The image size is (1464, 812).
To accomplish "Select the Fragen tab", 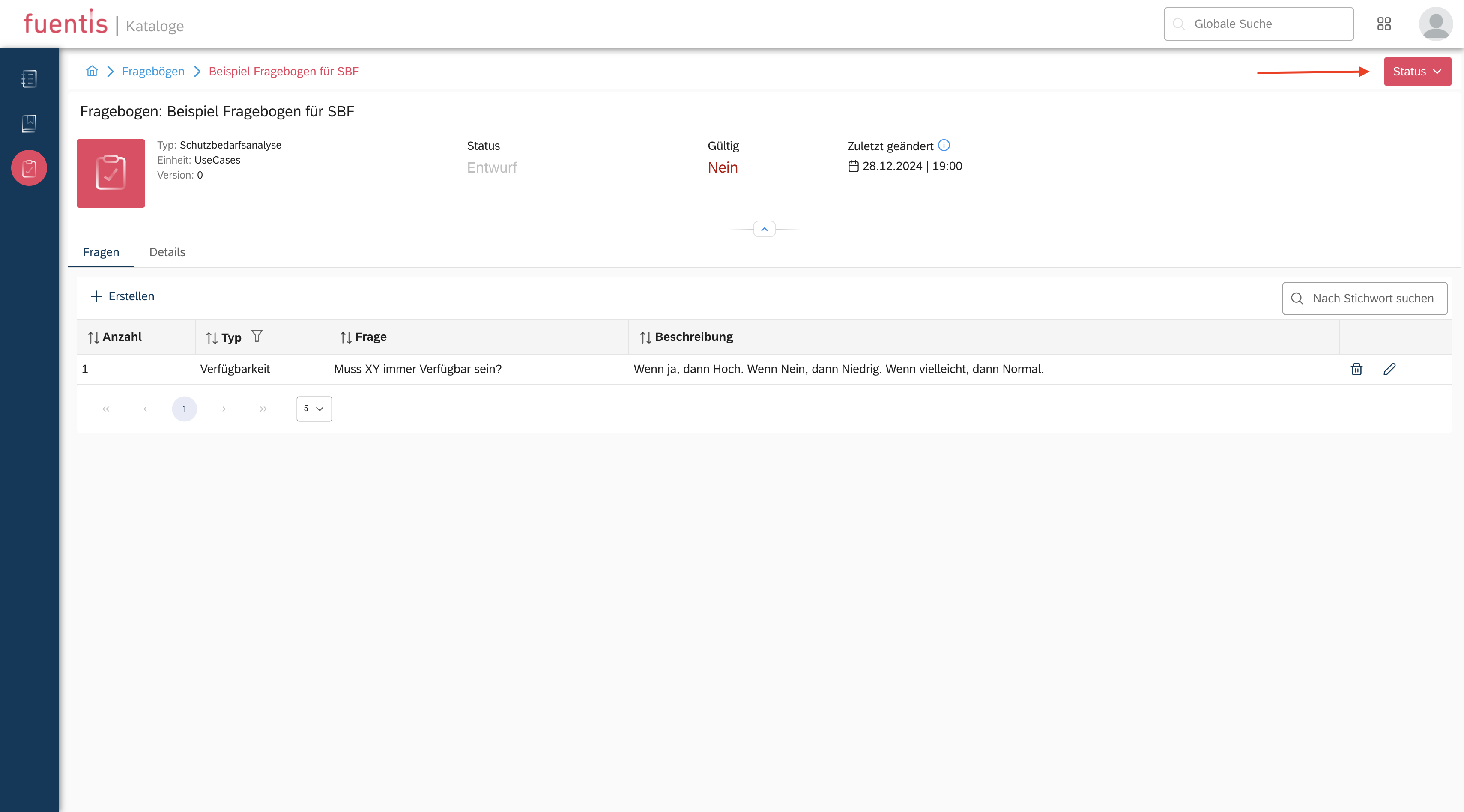I will tap(101, 252).
